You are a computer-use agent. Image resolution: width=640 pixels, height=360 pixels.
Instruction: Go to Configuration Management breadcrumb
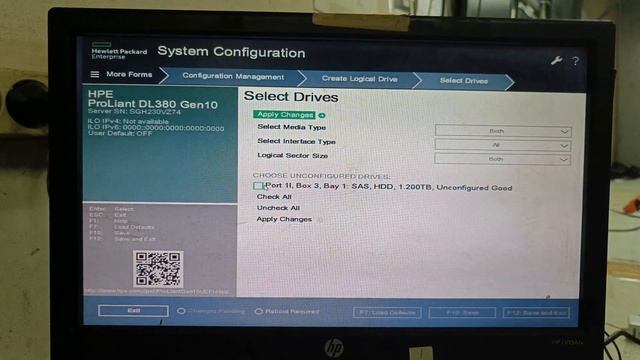(x=233, y=76)
